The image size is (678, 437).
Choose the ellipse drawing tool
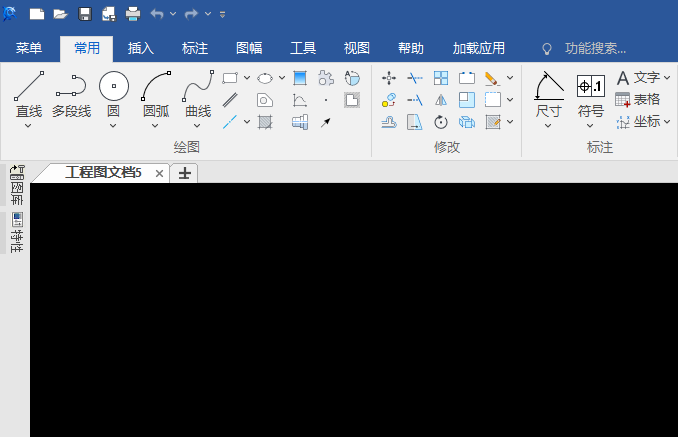[265, 78]
